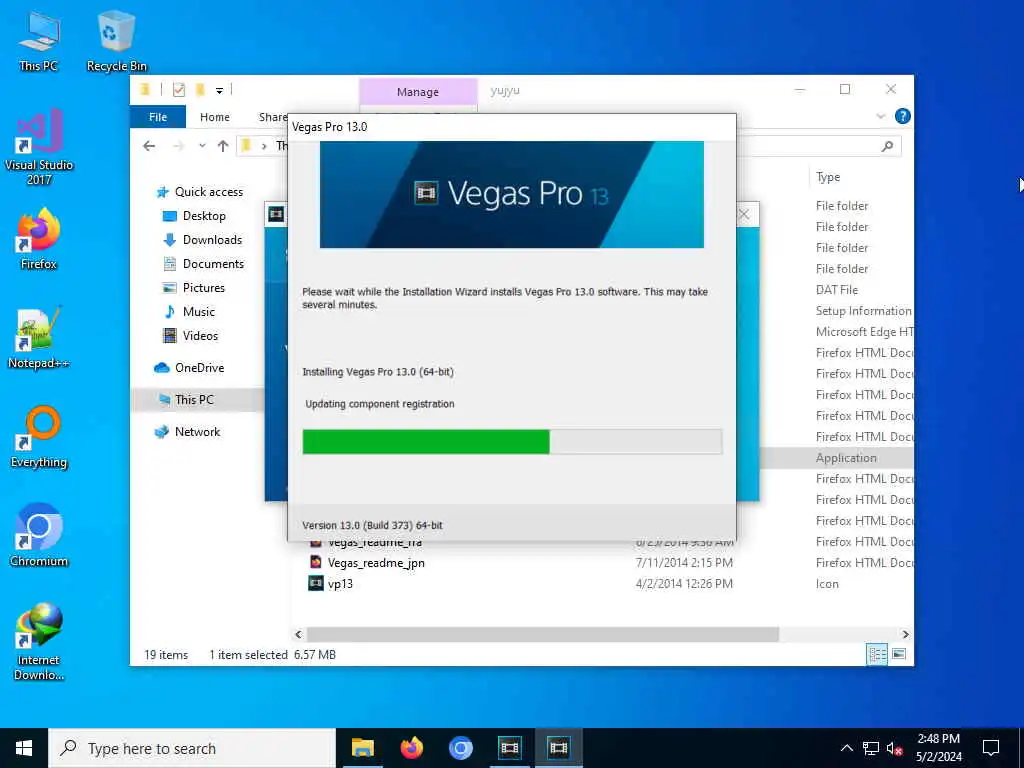Viewport: 1024px width, 768px height.
Task: Open the Recycle Bin desktop icon
Action: click(x=116, y=40)
